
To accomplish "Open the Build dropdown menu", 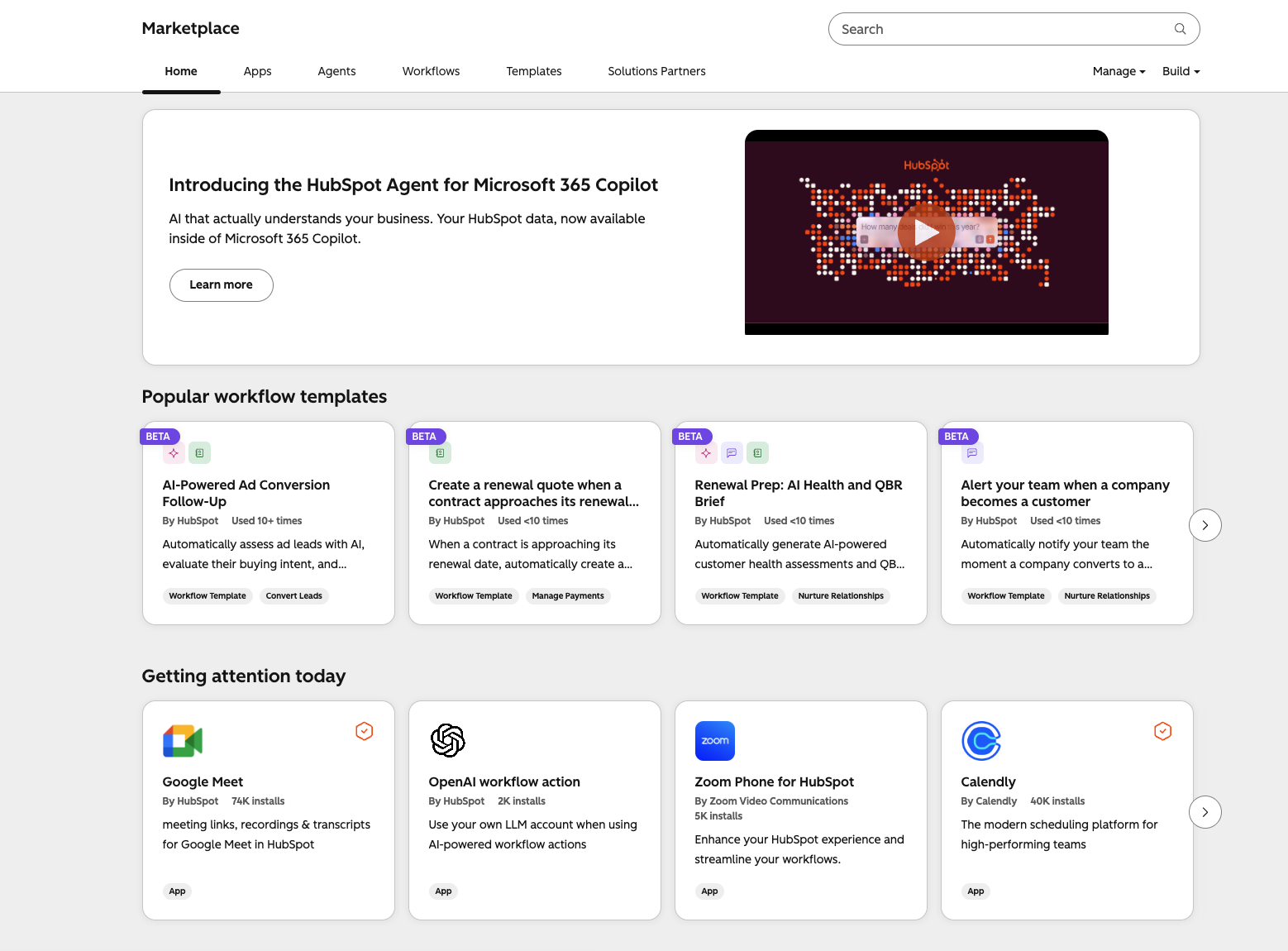I will pyautogui.click(x=1181, y=71).
